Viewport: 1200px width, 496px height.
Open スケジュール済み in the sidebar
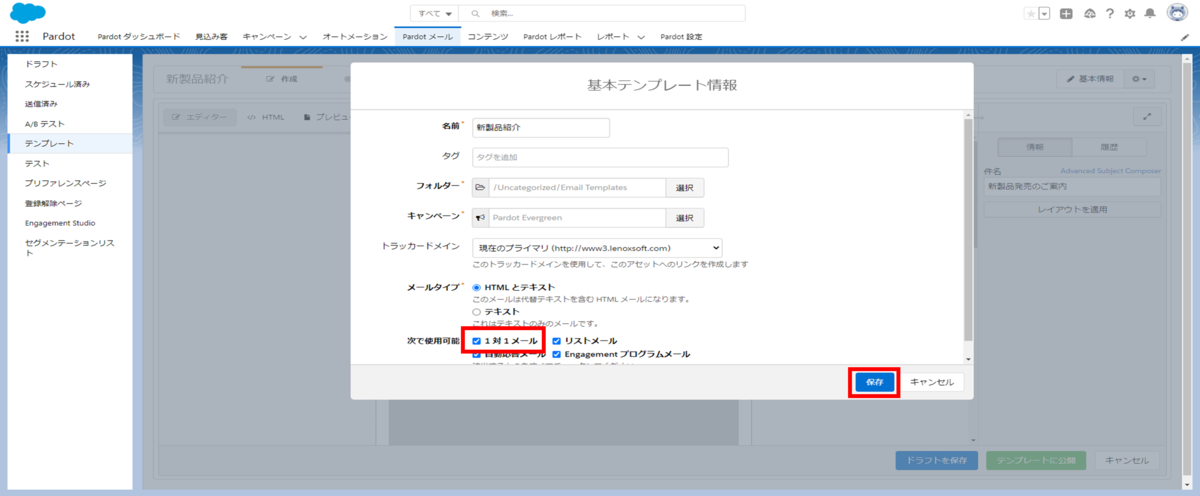(57, 84)
